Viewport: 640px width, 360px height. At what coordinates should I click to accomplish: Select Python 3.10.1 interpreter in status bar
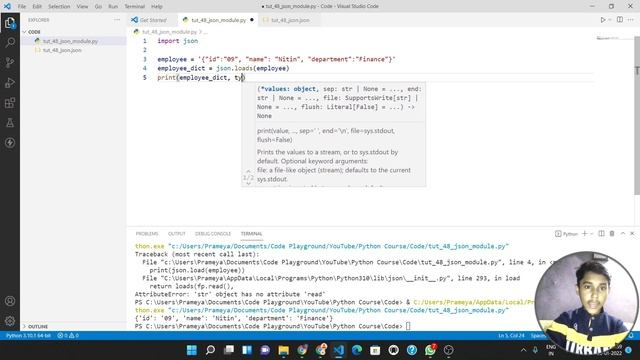click(x=28, y=336)
